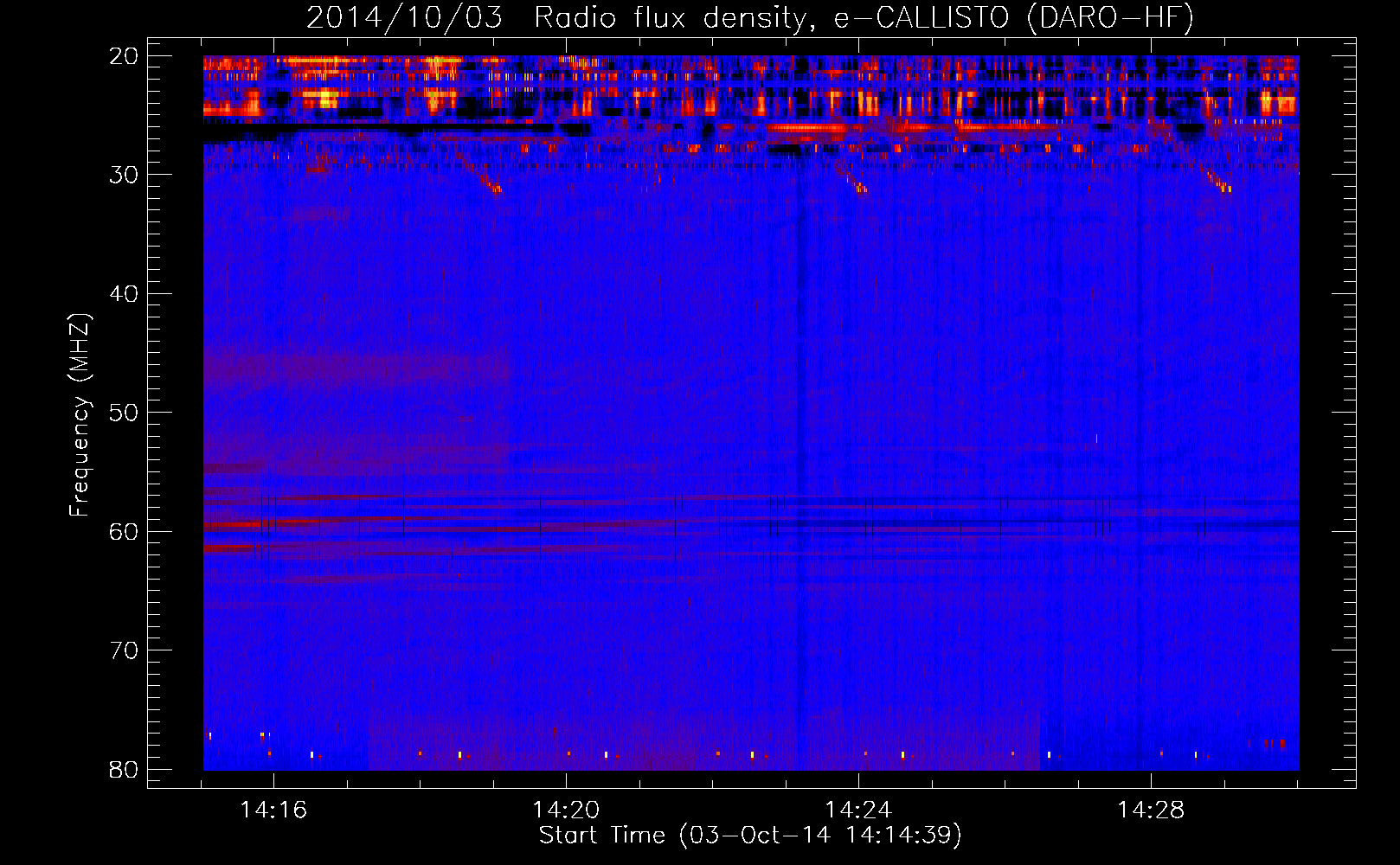Click the frequency tick label 30
Image resolution: width=1400 pixels, height=865 pixels.
124,175
